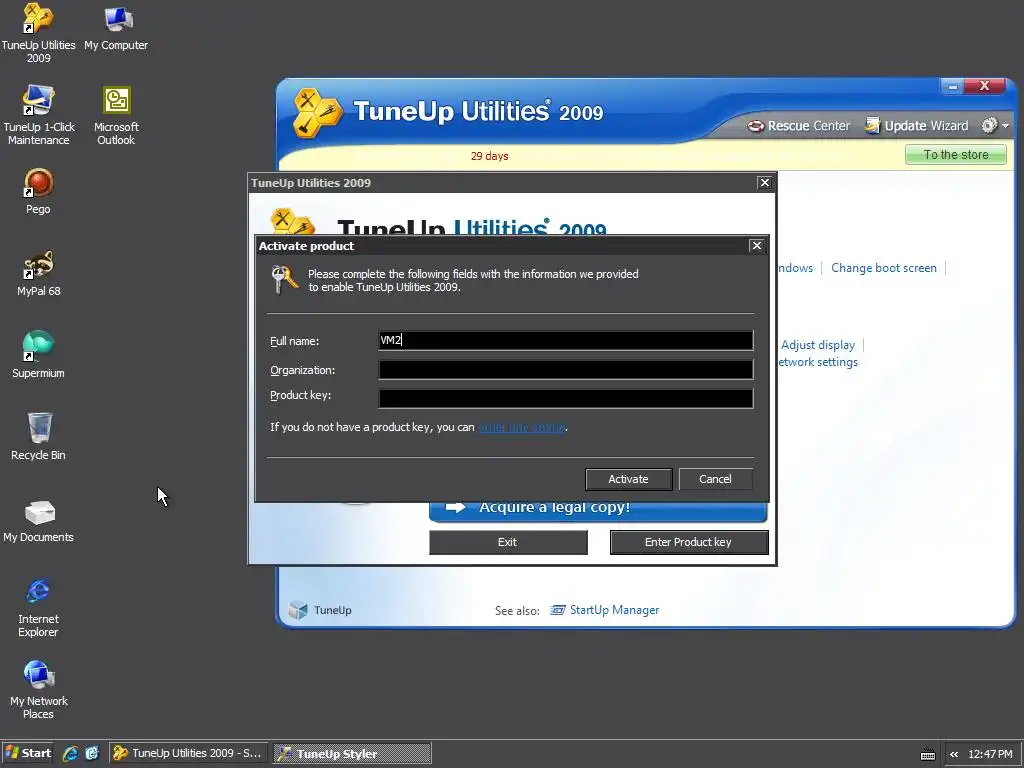Launch the Pego desktop shortcut
This screenshot has height=768, width=1024.
click(38, 191)
